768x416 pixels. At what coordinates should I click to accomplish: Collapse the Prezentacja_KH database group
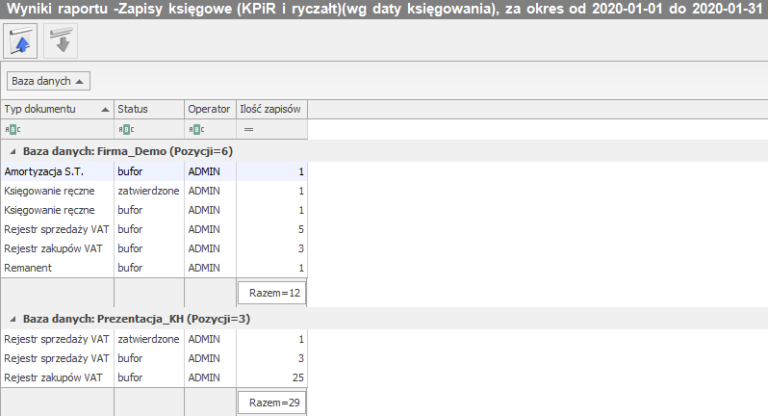click(x=13, y=319)
